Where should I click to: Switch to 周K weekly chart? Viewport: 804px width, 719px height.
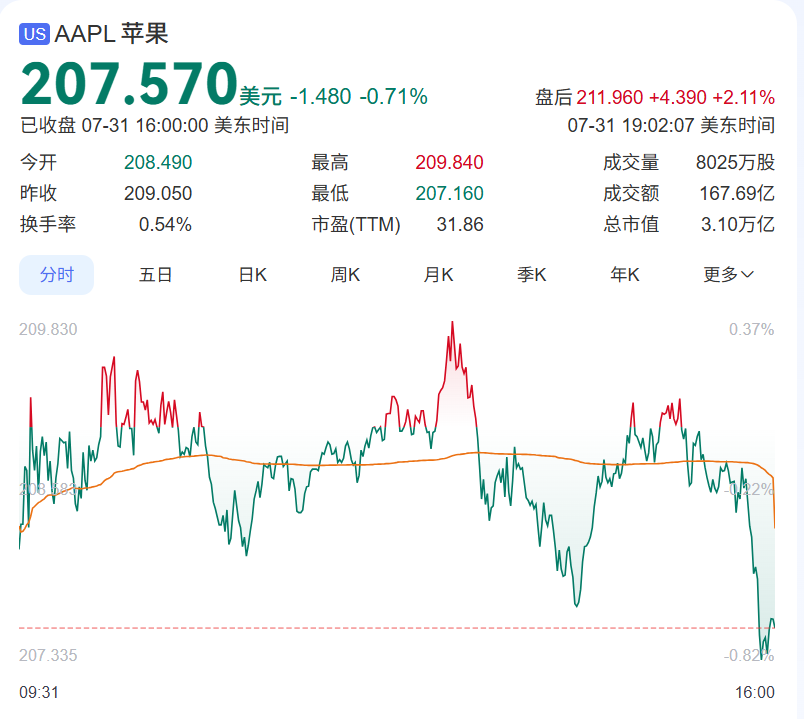[346, 275]
